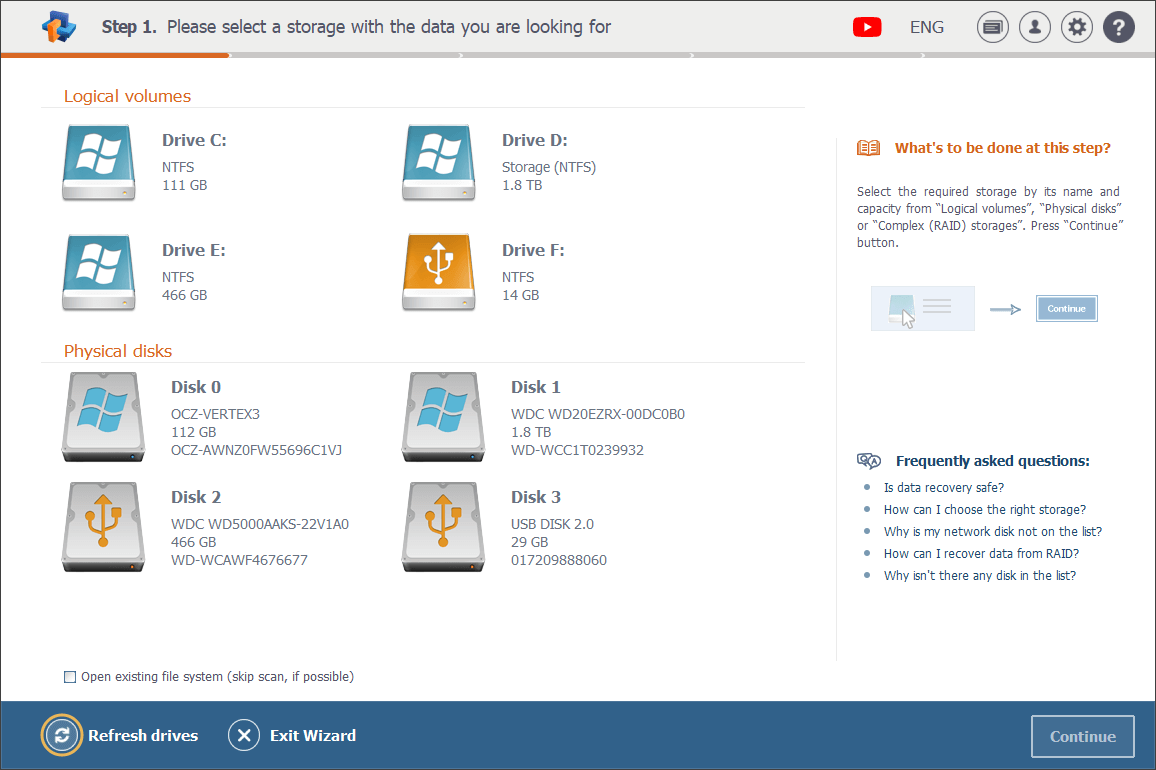Image resolution: width=1156 pixels, height=770 pixels.
Task: Open the log messages icon in header
Action: coord(993,28)
